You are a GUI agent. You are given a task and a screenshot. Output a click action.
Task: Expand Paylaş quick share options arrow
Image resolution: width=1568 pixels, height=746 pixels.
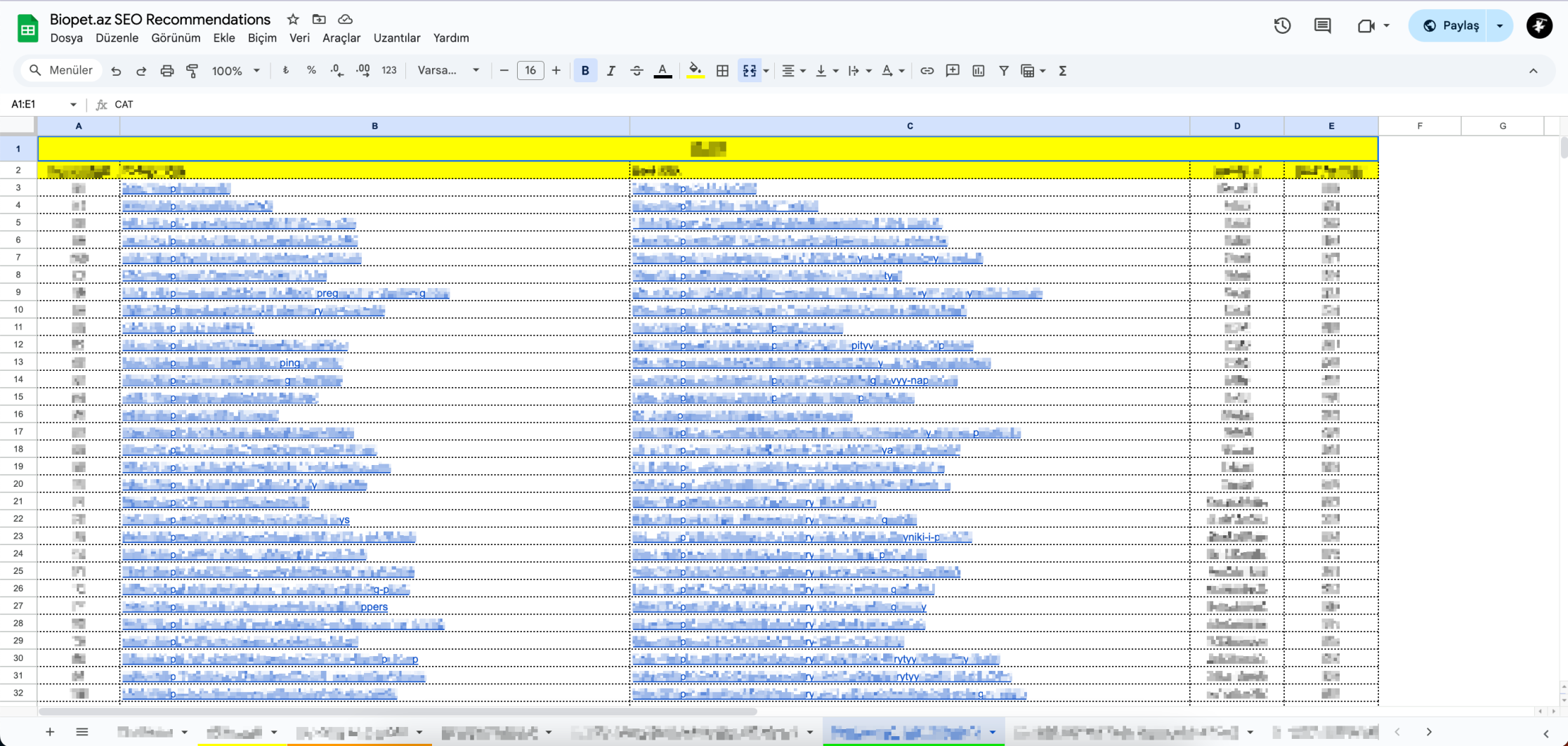[x=1500, y=26]
